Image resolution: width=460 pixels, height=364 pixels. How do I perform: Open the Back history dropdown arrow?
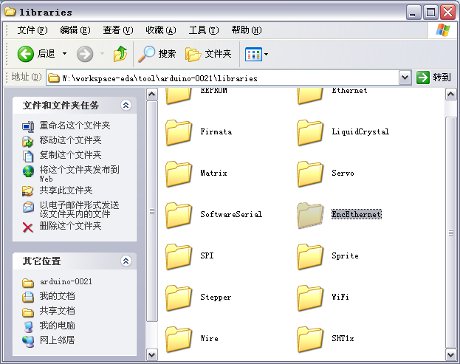tap(64, 54)
